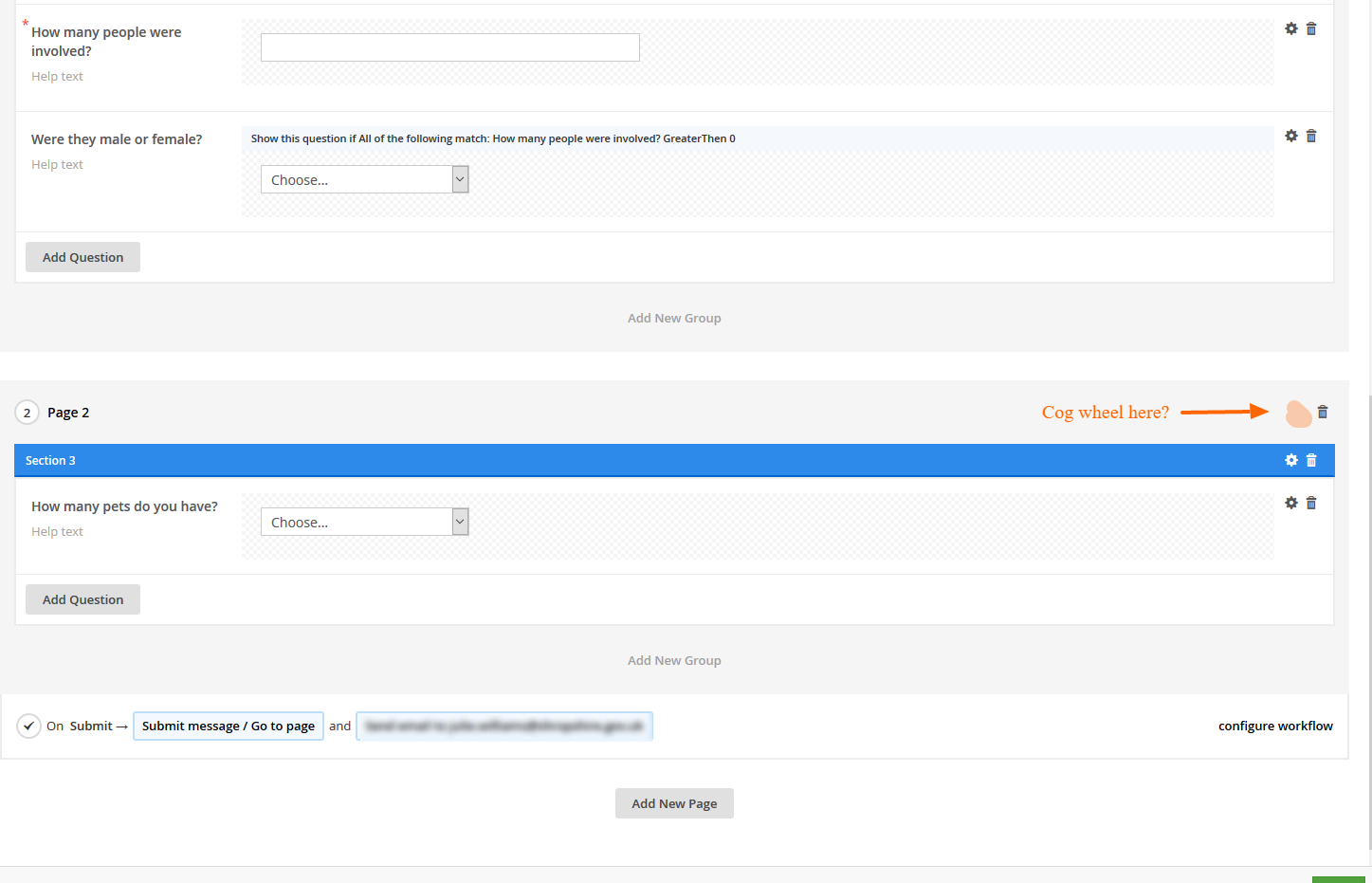Click Add Question under Section 3

point(82,599)
